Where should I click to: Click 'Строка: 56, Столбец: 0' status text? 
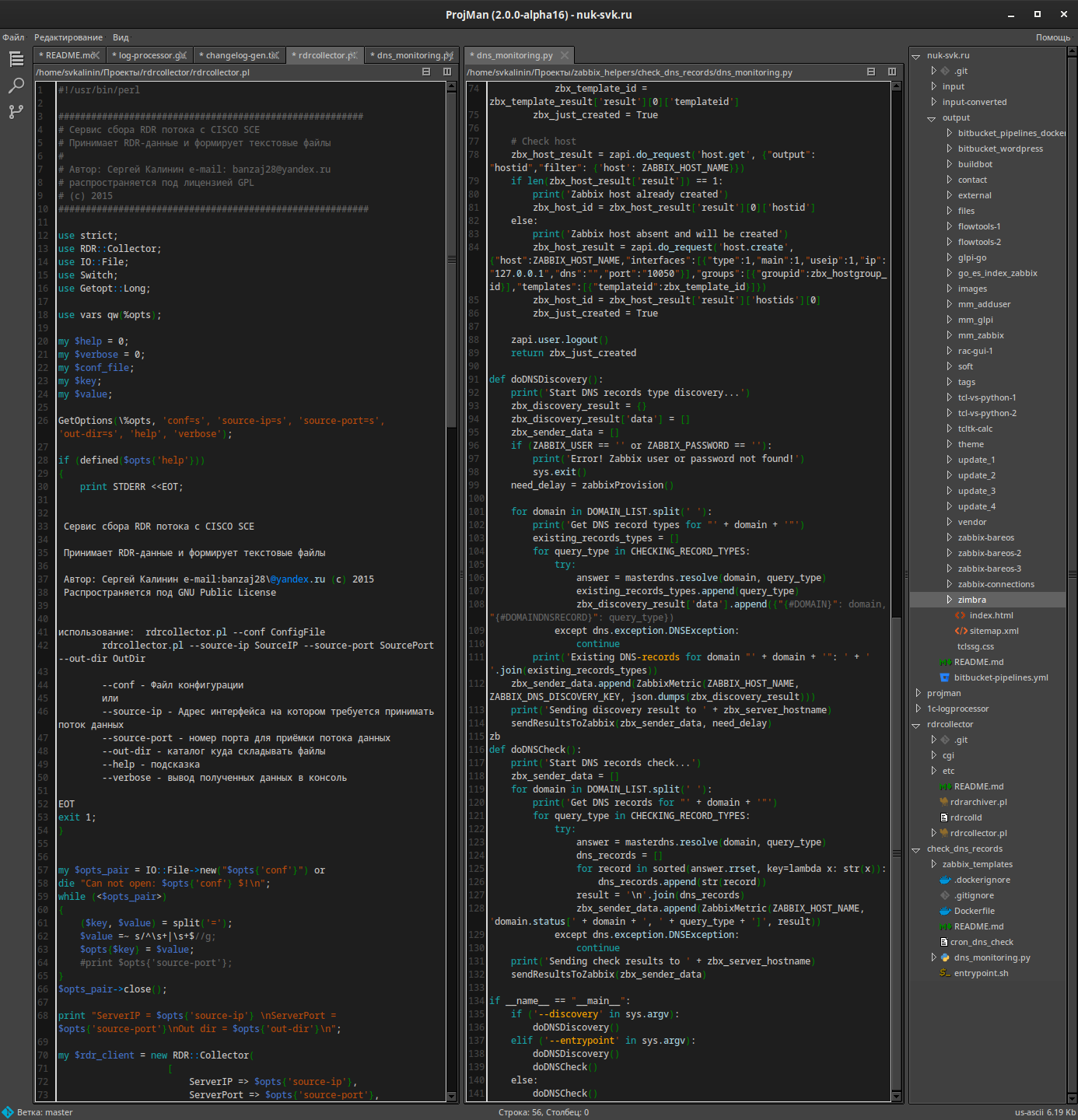pos(544,1112)
